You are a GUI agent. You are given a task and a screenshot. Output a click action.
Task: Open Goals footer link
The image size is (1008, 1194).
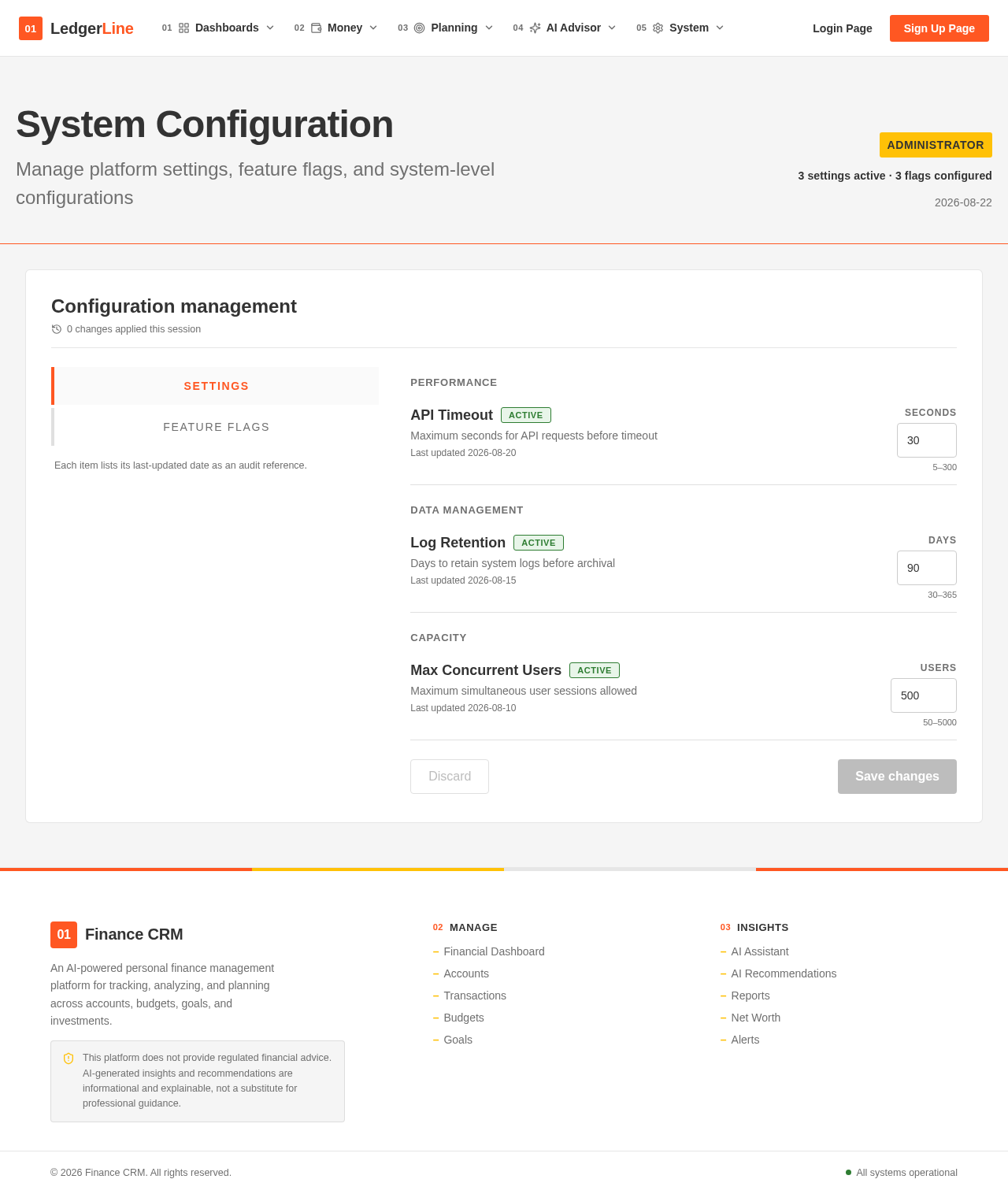[x=458, y=1040]
